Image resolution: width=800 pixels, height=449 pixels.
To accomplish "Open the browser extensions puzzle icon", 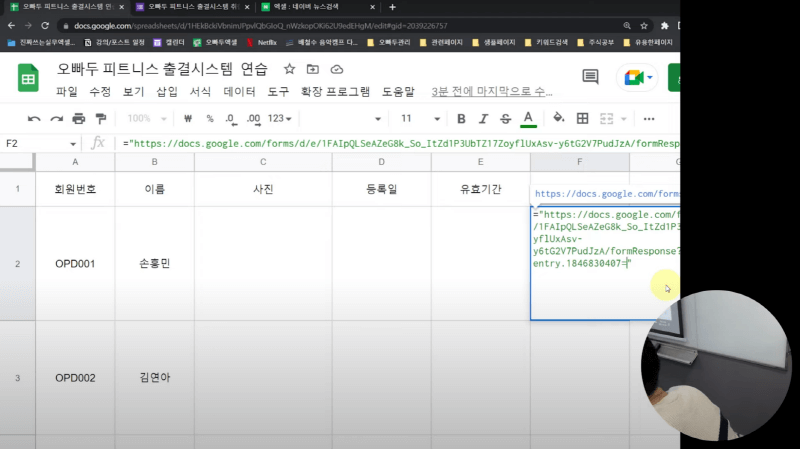I will 664,26.
